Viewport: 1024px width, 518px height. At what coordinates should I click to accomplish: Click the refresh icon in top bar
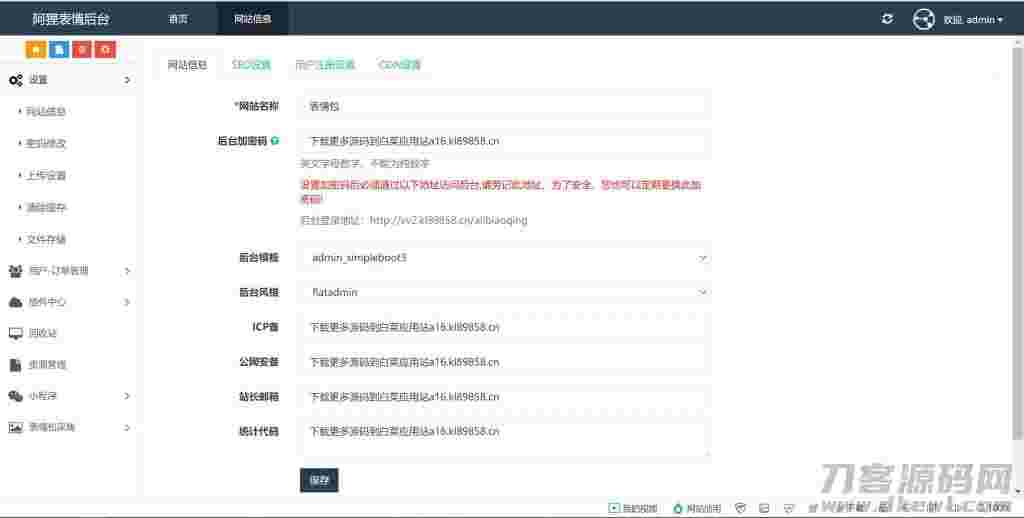(x=887, y=19)
